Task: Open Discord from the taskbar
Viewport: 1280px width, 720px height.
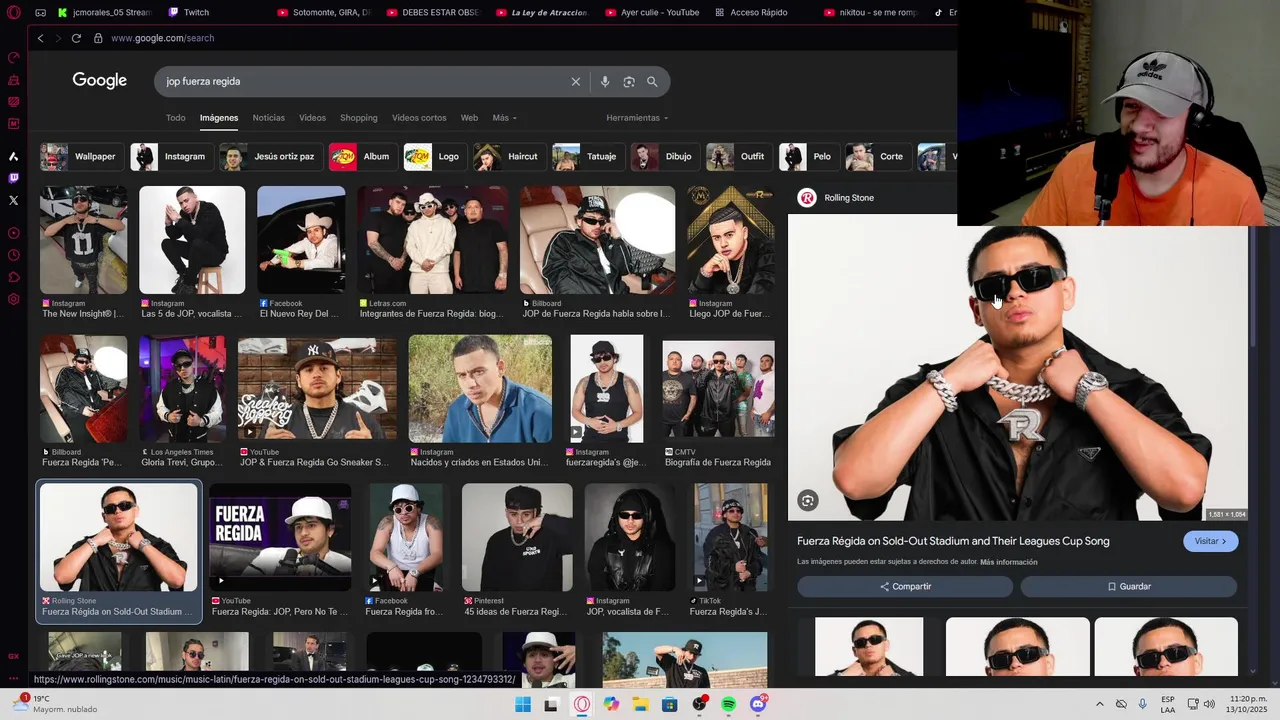Action: point(758,704)
